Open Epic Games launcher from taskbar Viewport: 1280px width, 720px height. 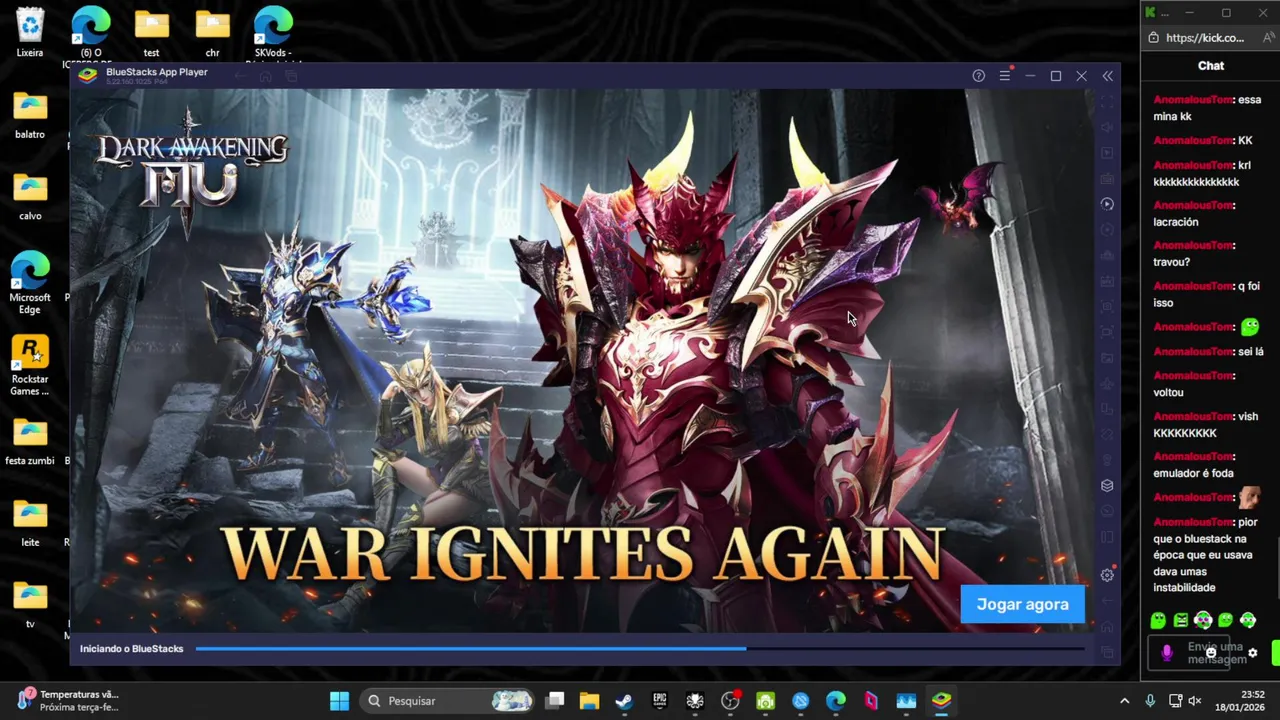click(x=660, y=701)
